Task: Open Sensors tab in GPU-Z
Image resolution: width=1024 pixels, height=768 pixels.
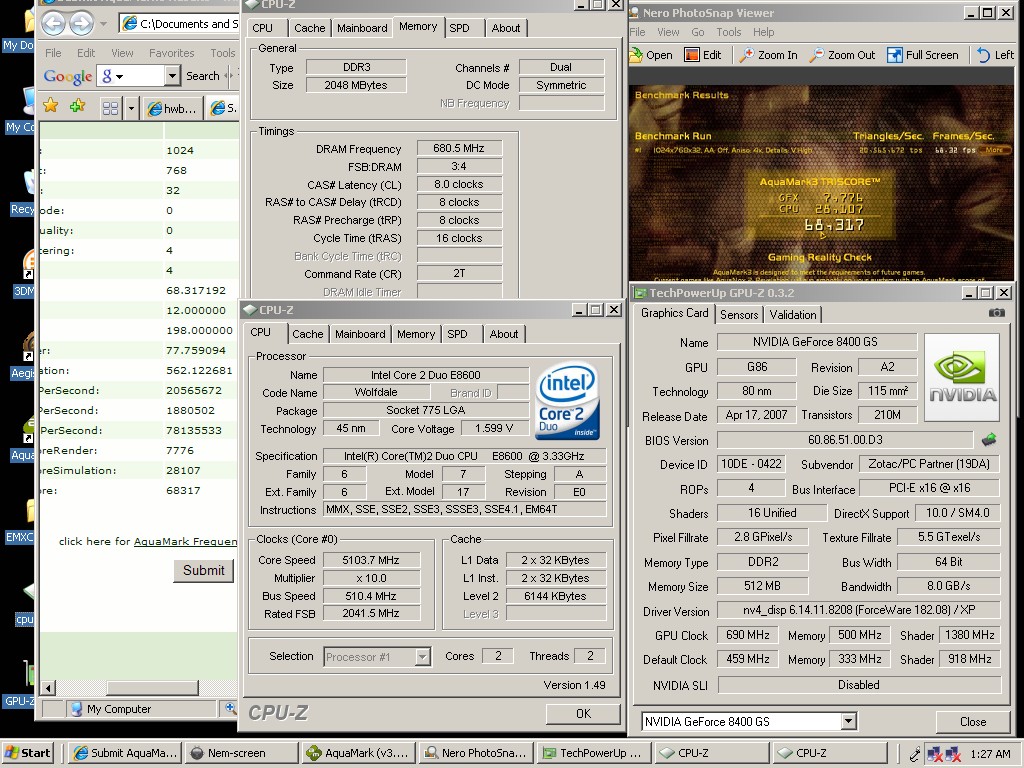Action: click(x=739, y=315)
